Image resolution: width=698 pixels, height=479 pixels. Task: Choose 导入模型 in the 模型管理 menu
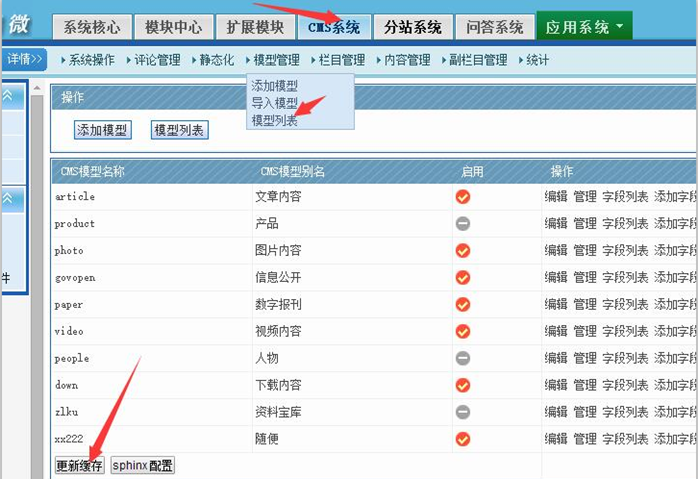point(274,103)
